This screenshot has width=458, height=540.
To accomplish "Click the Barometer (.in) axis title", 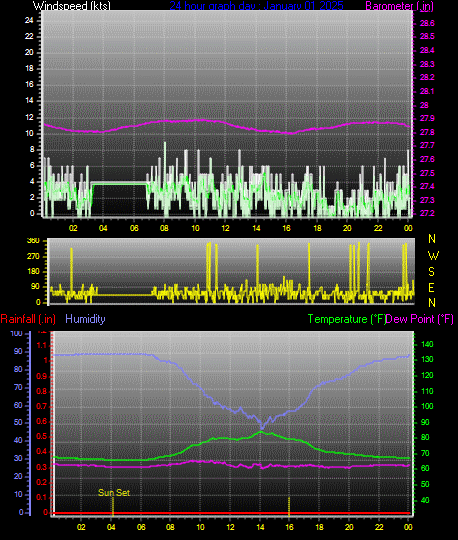I will (x=399, y=6).
